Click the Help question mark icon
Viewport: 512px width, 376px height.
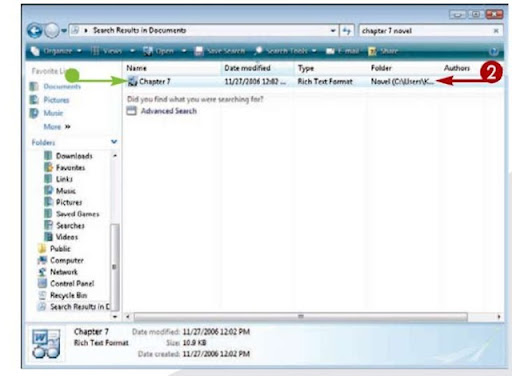(494, 51)
